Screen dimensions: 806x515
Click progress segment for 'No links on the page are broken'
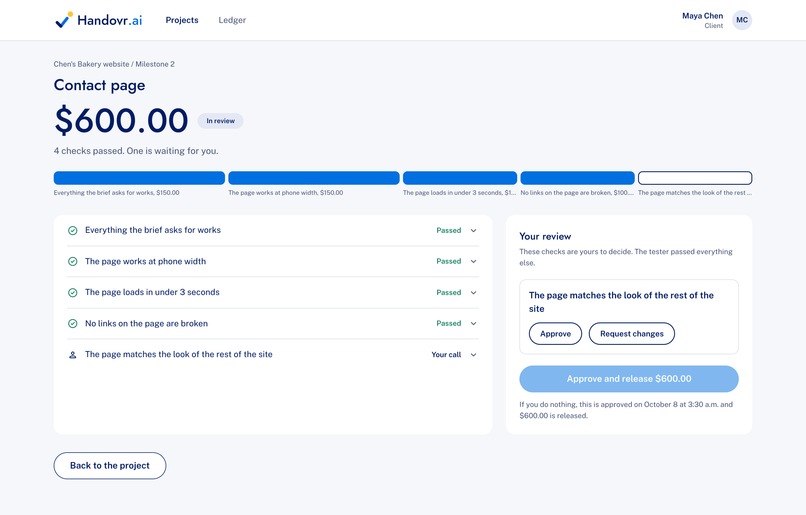(x=577, y=178)
